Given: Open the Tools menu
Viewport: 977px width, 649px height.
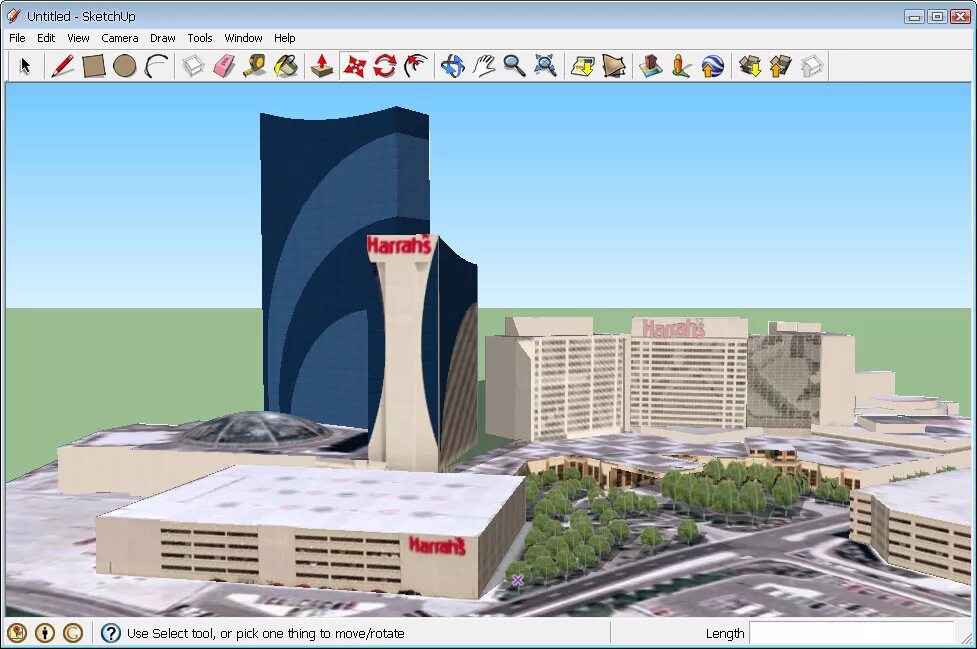Looking at the screenshot, I should click(x=200, y=38).
